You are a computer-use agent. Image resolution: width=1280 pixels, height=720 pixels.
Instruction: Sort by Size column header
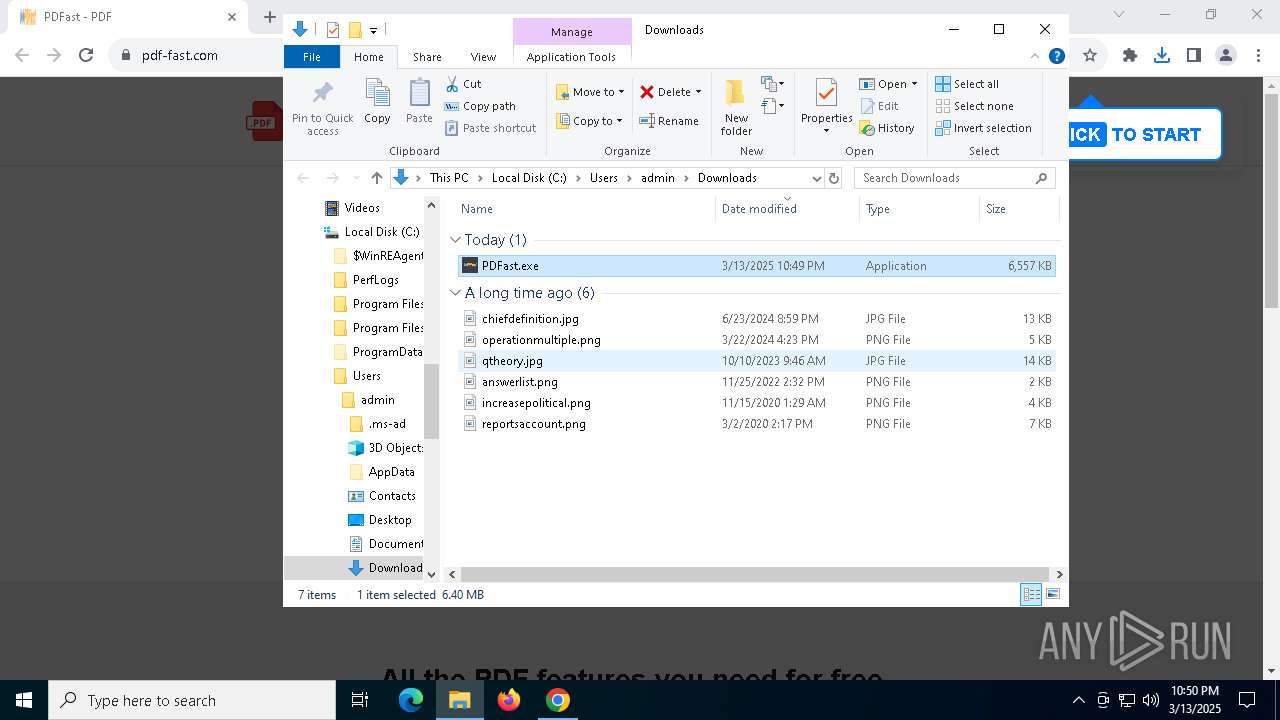(1019, 209)
